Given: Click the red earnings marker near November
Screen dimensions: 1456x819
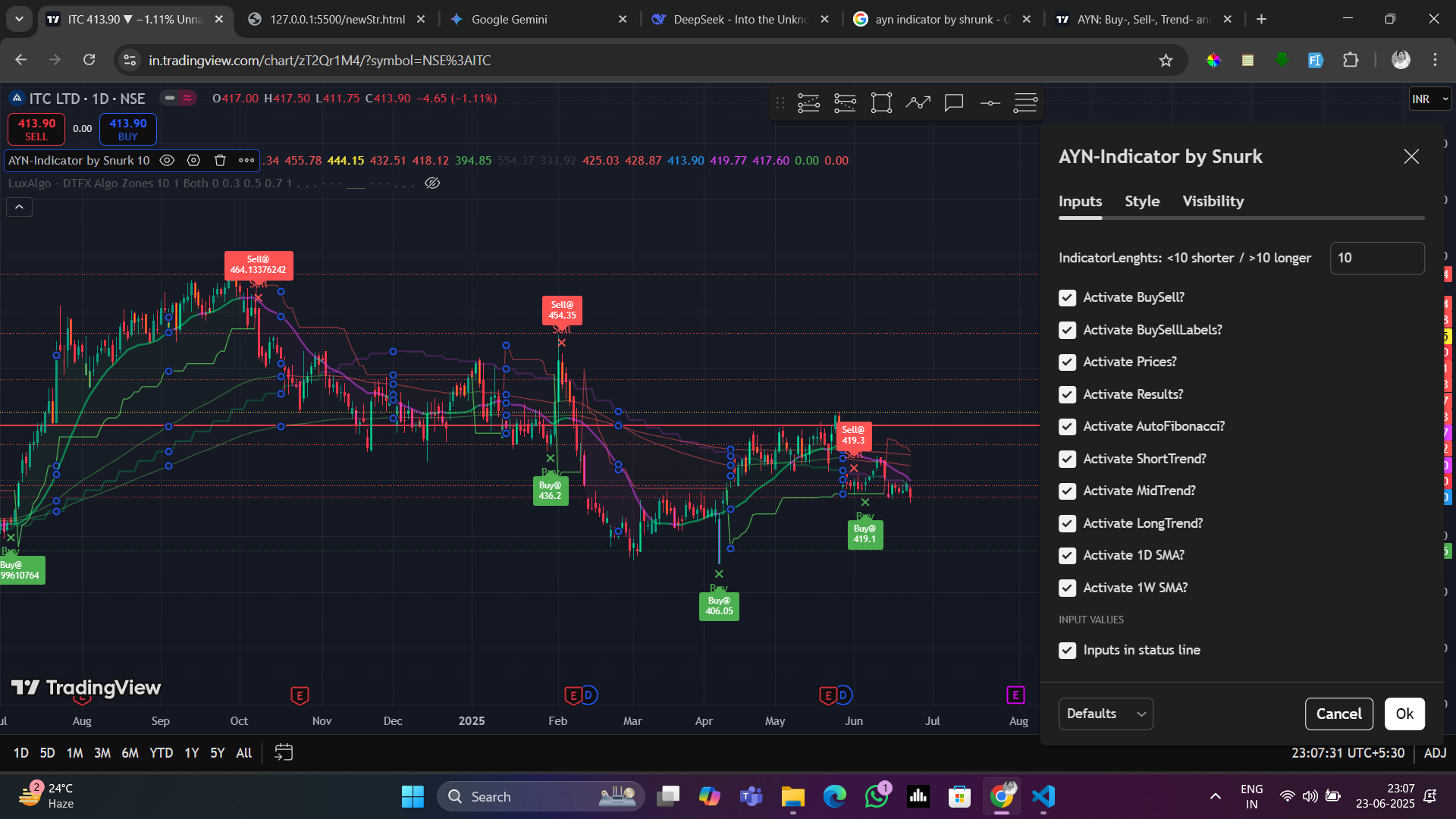Looking at the screenshot, I should tap(300, 695).
